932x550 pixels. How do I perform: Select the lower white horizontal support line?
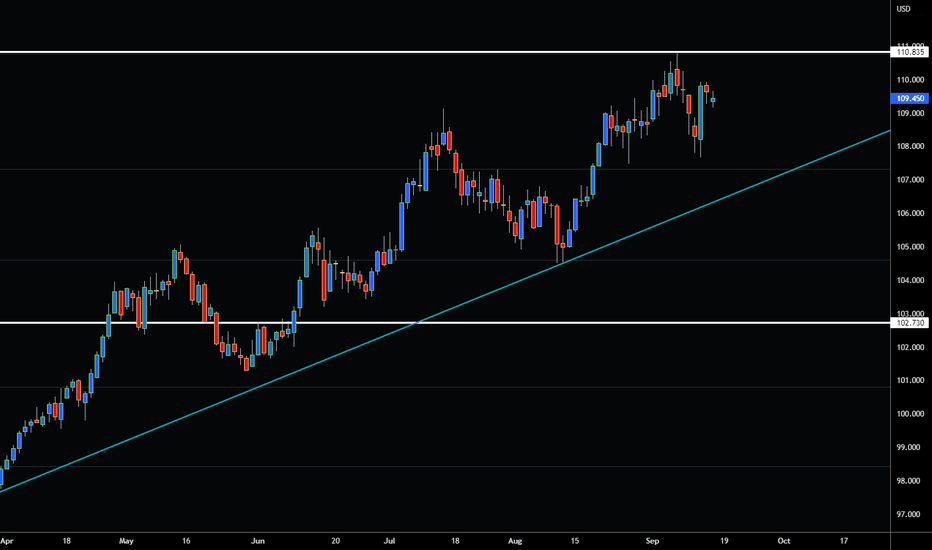[445, 323]
